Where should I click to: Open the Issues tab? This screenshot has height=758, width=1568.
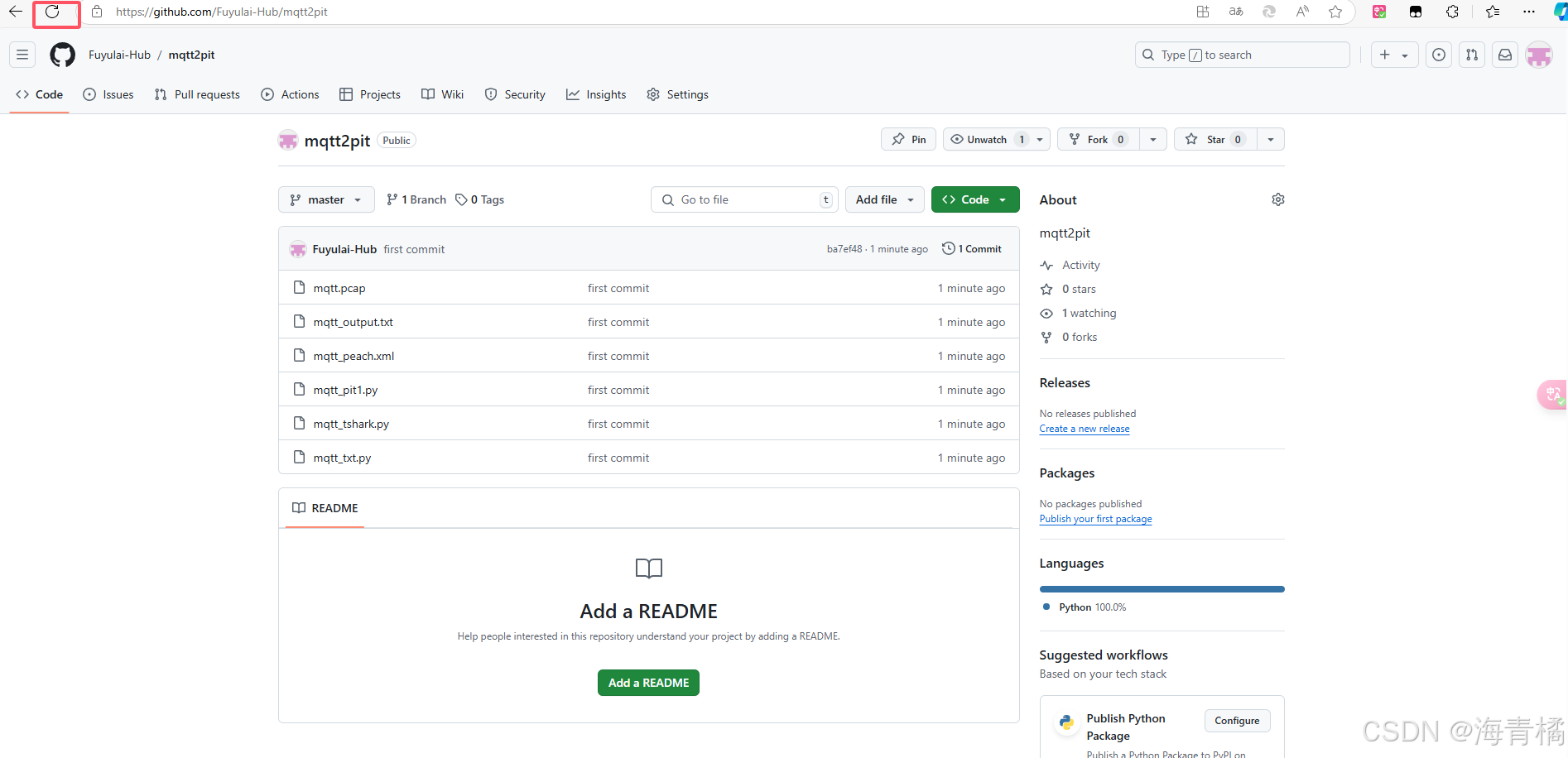point(108,94)
